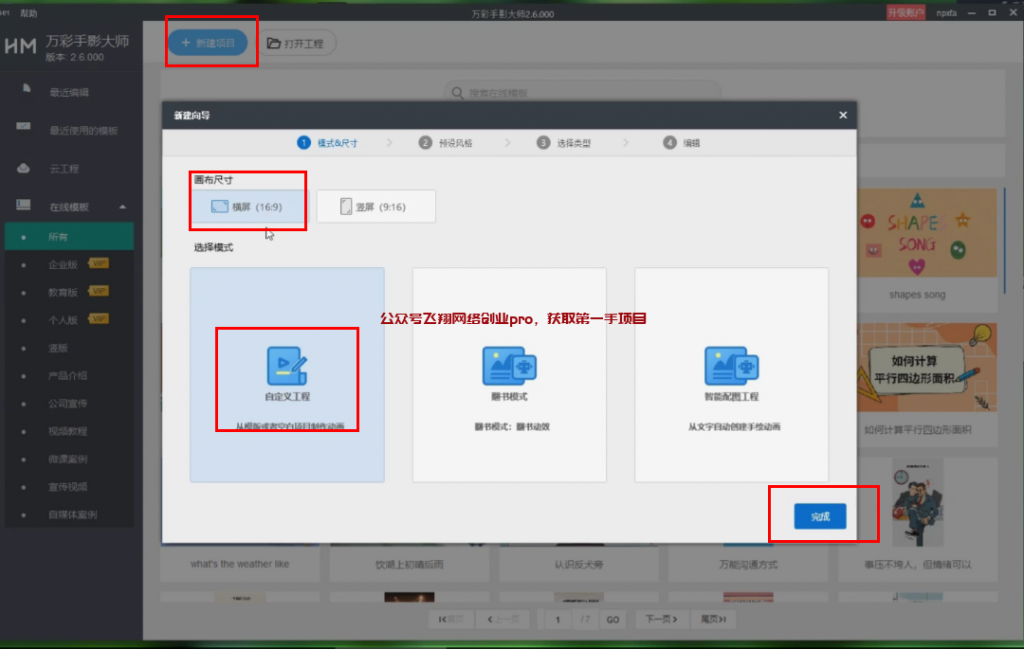The height and width of the screenshot is (649, 1024).
Task: Click the 云工程 cloud icon
Action: point(24,168)
